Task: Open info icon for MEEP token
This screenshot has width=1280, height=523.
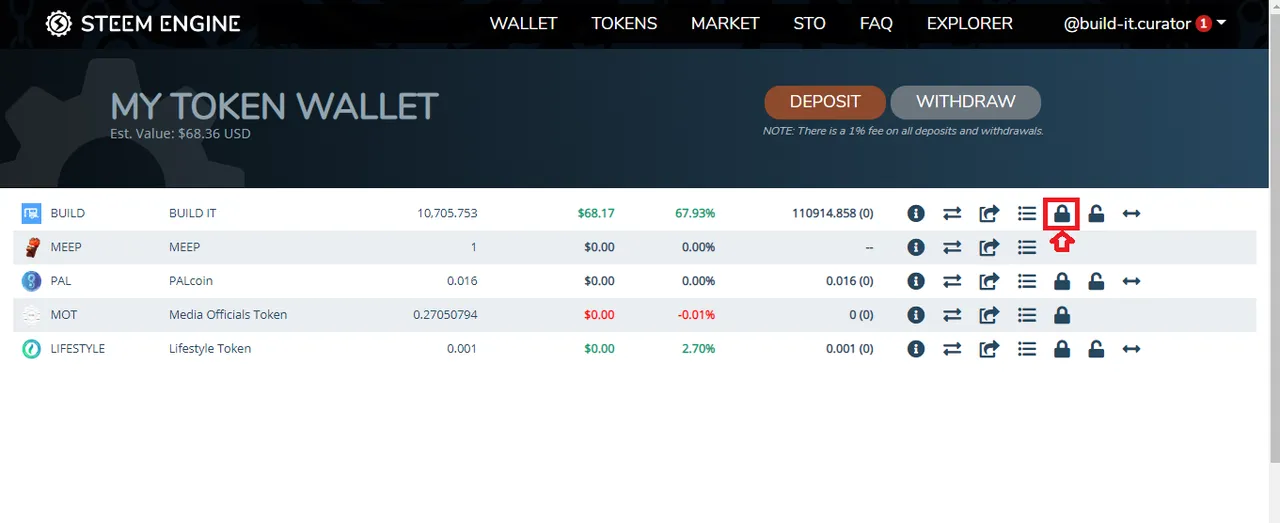Action: (916, 247)
